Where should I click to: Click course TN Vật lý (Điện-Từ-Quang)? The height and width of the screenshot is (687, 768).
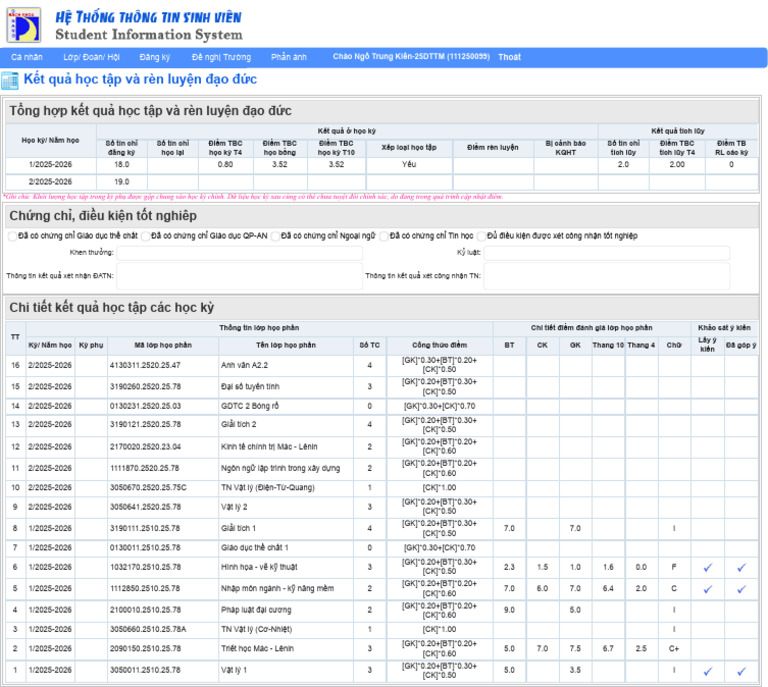click(x=267, y=488)
